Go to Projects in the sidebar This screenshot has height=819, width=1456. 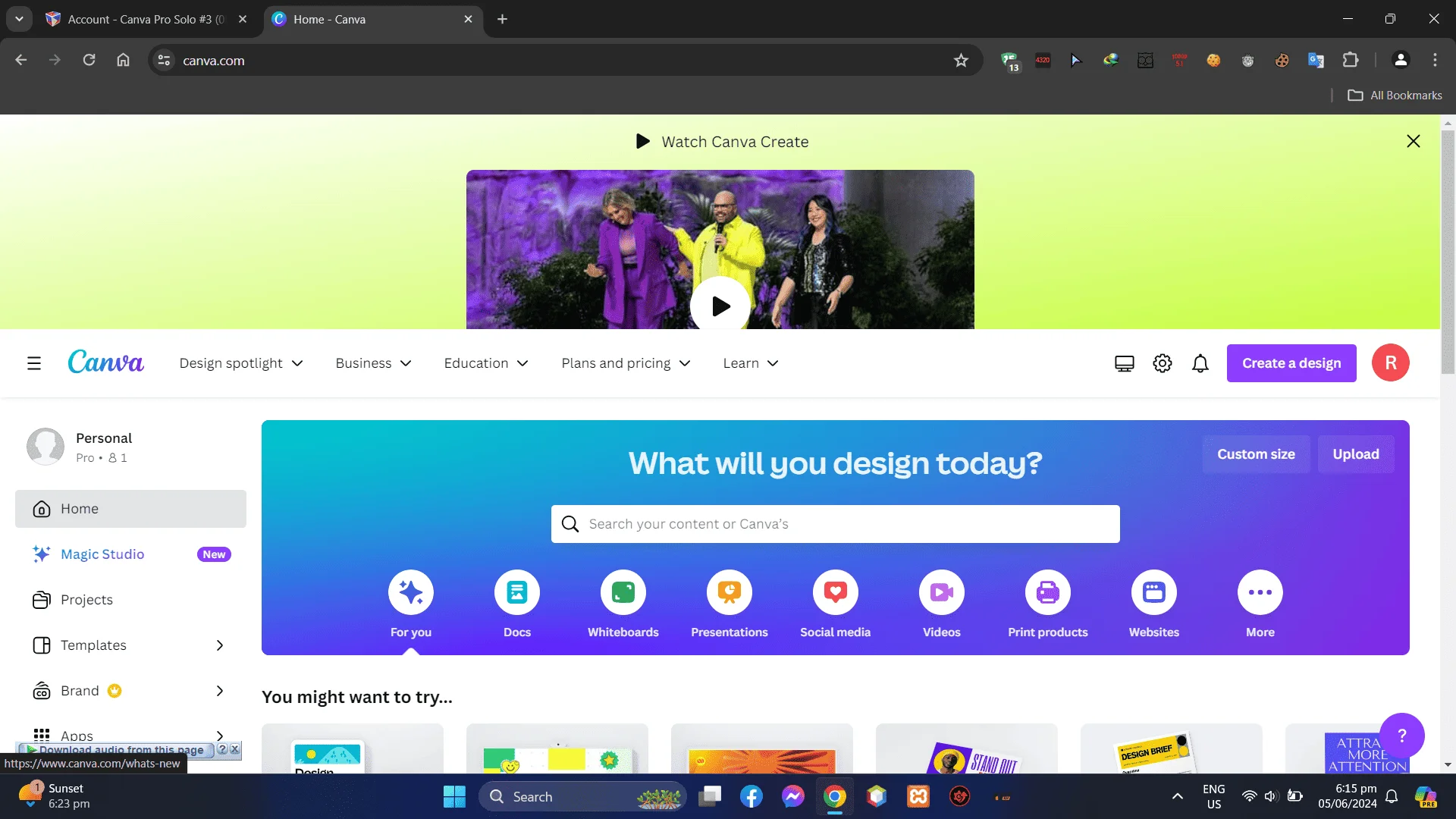(x=130, y=600)
